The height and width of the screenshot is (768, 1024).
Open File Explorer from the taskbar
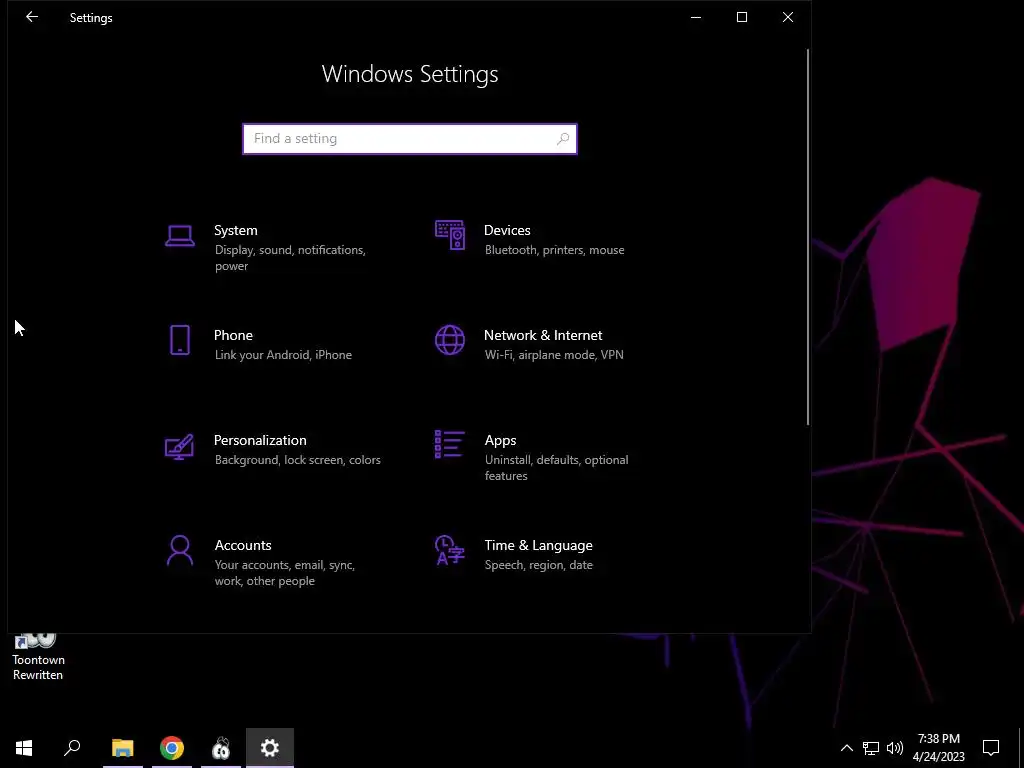click(123, 748)
